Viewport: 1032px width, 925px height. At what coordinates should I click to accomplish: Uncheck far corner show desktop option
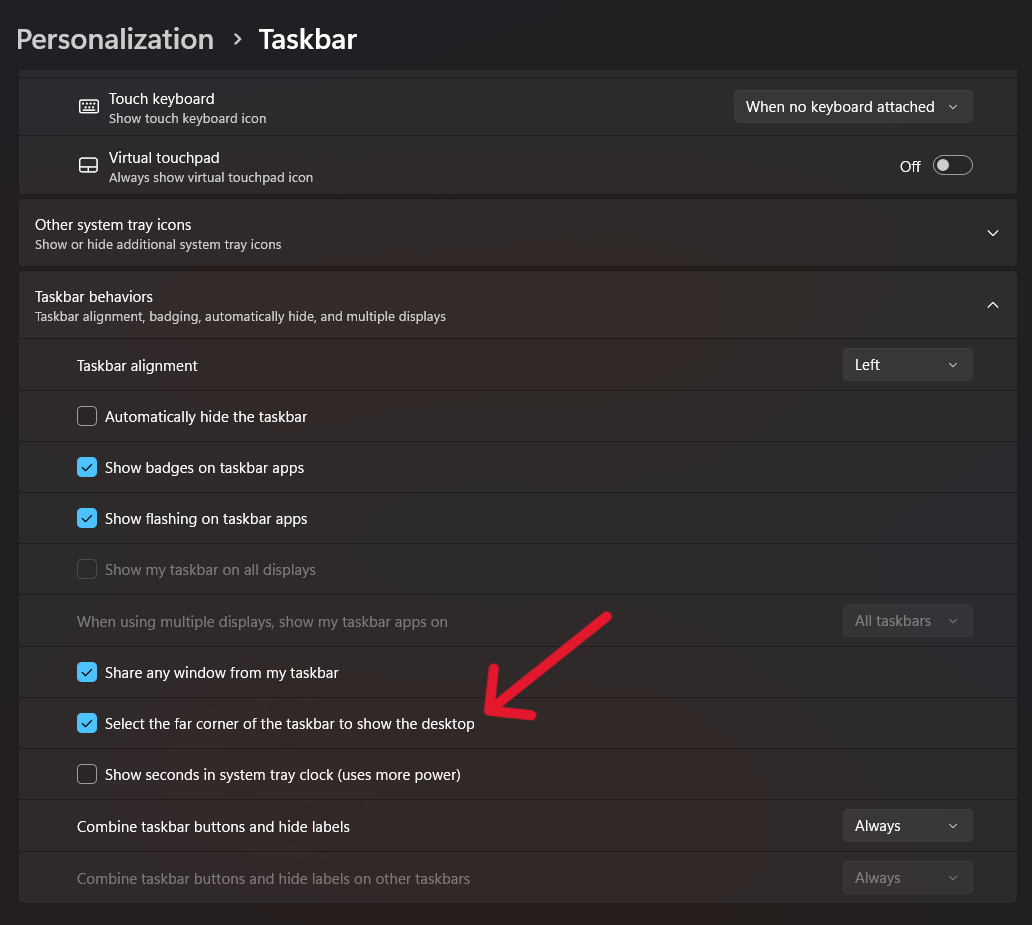(x=87, y=723)
